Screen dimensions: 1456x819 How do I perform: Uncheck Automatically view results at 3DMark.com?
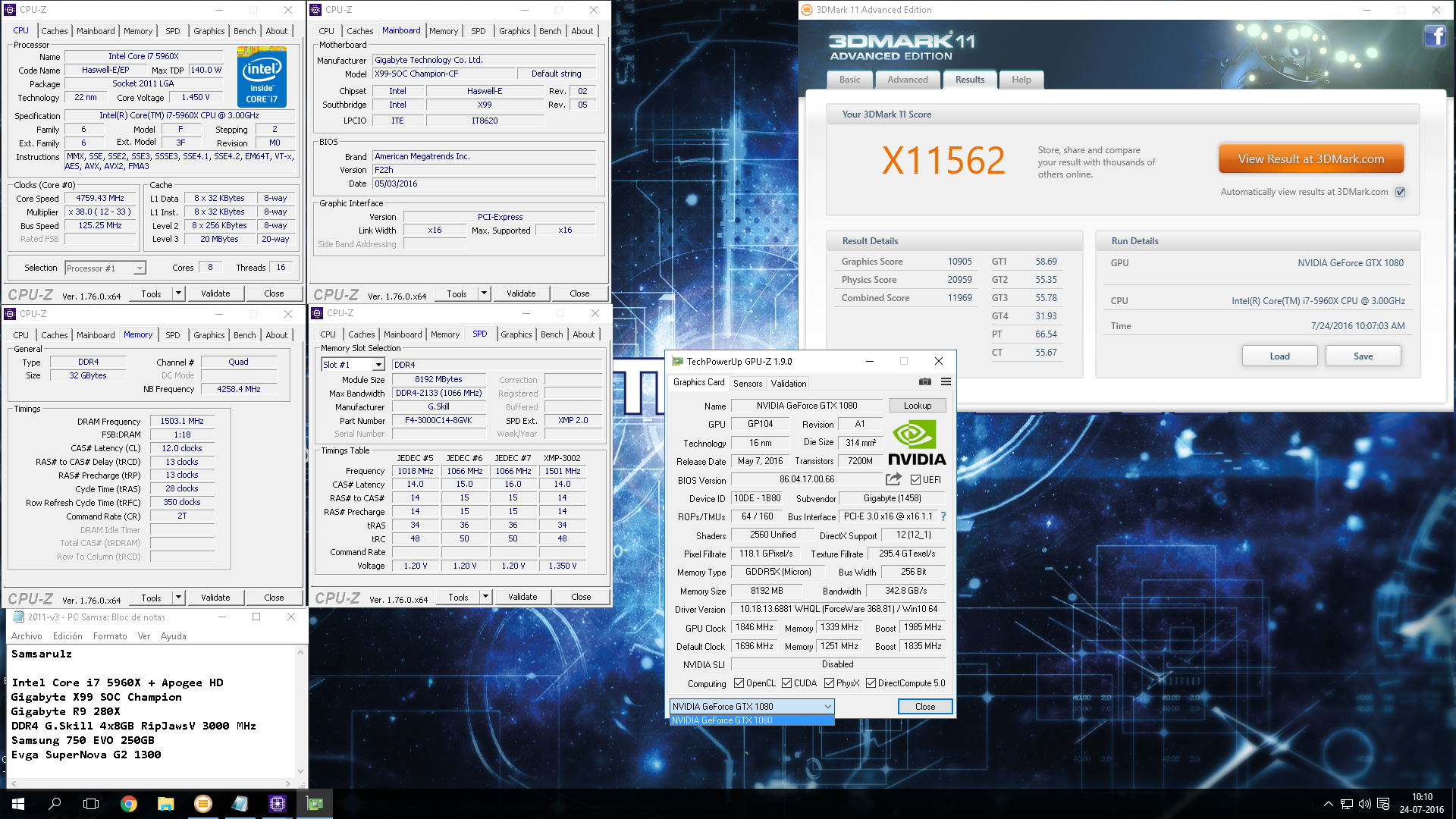[x=1400, y=192]
